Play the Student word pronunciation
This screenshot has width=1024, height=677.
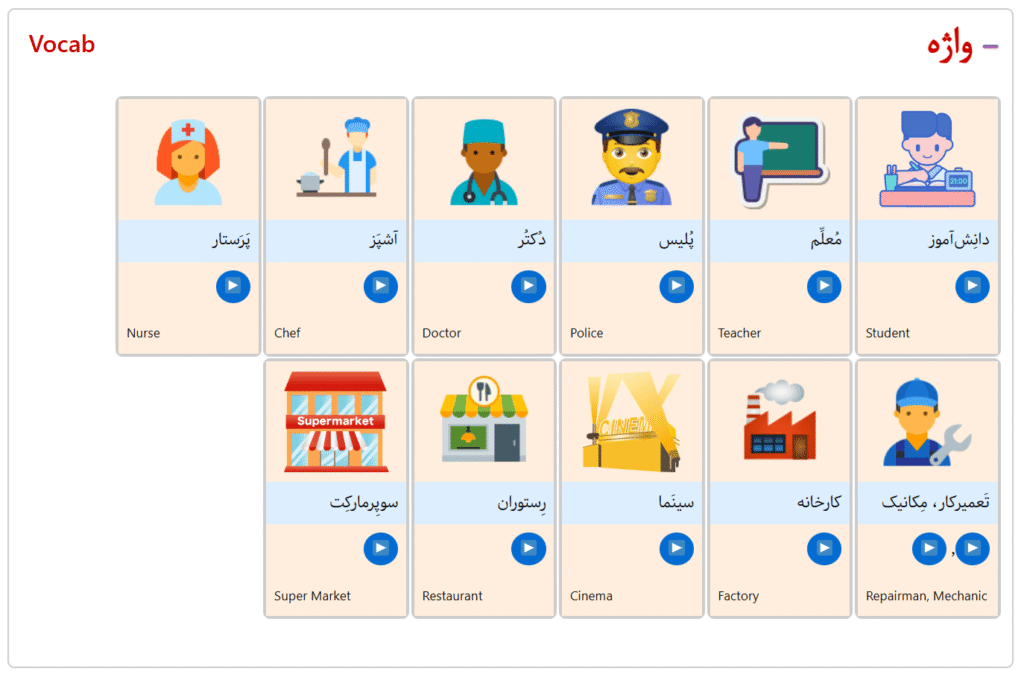pos(972,287)
